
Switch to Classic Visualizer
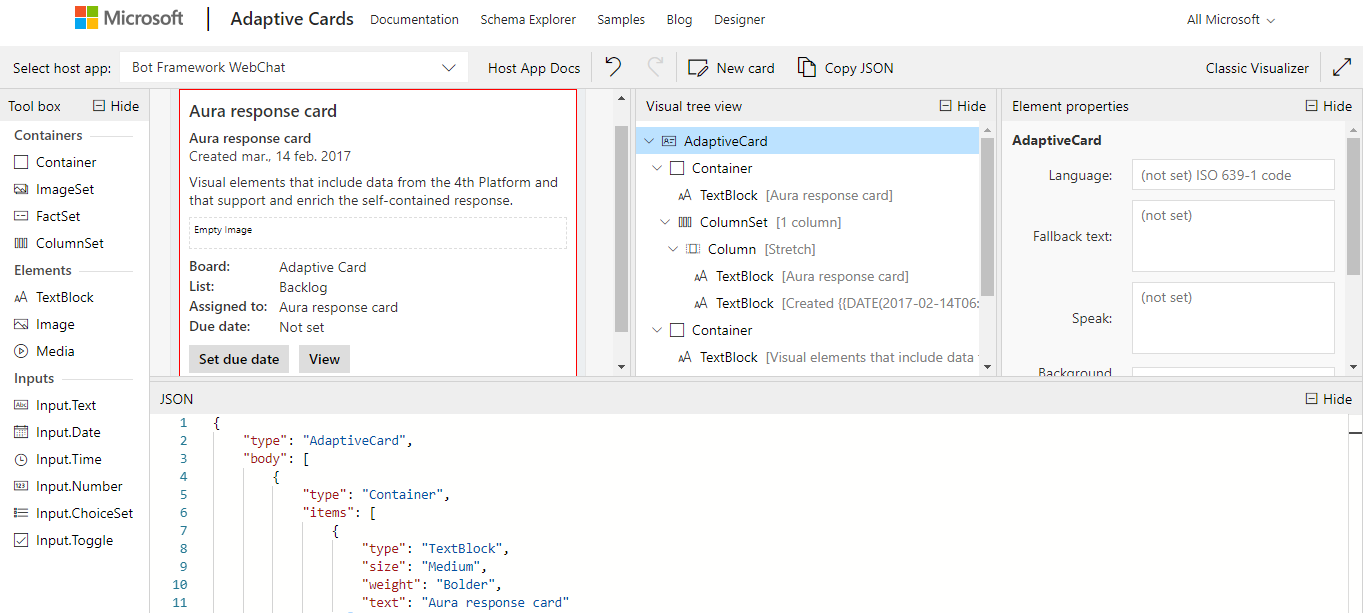point(1257,68)
